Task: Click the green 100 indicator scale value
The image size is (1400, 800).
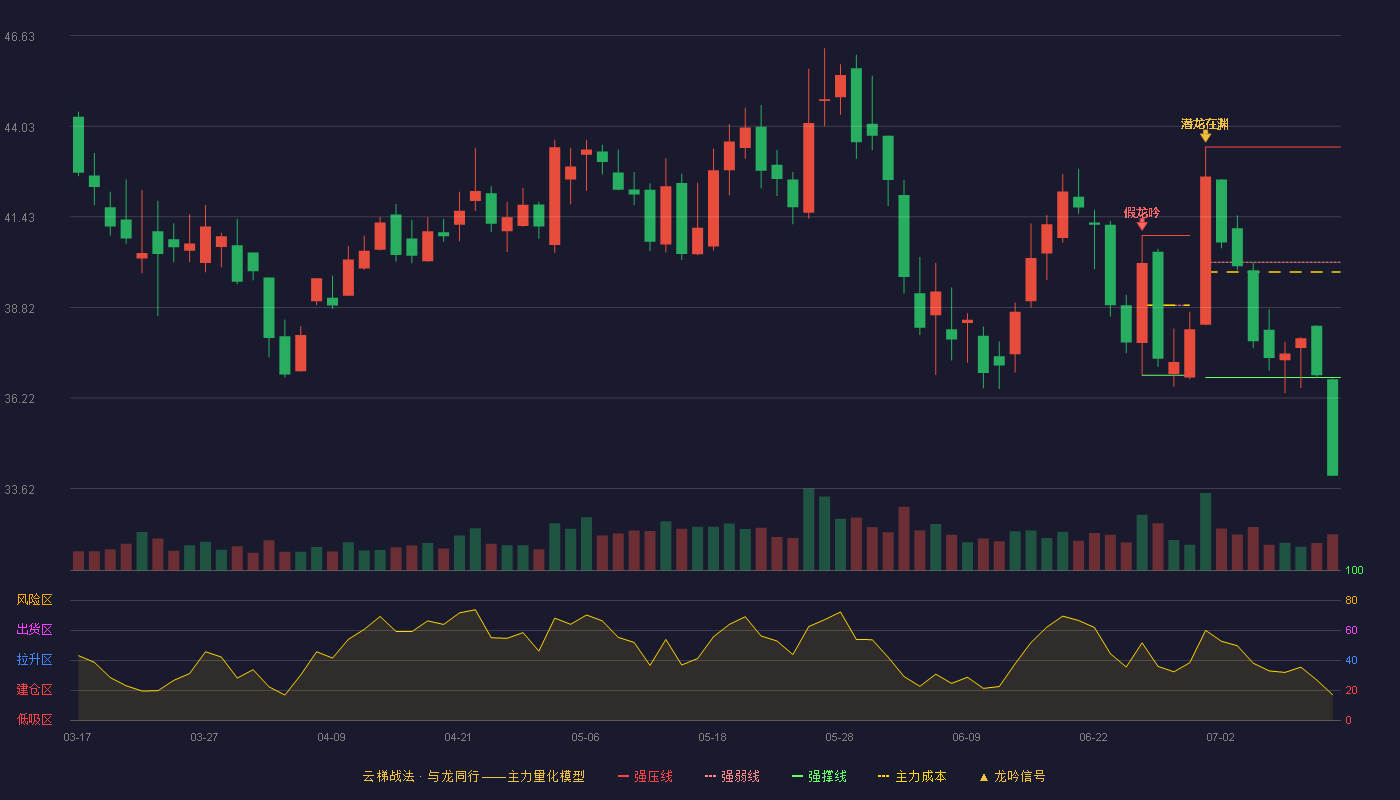Action: [1354, 571]
